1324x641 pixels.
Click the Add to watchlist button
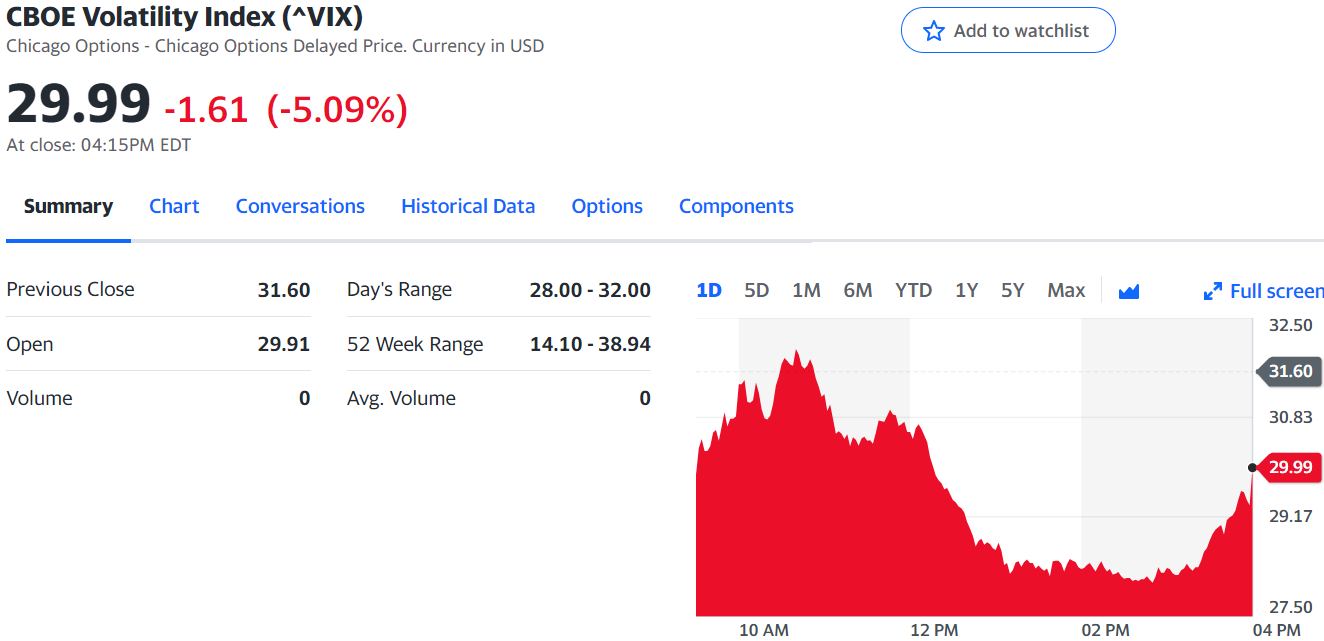click(x=1008, y=30)
